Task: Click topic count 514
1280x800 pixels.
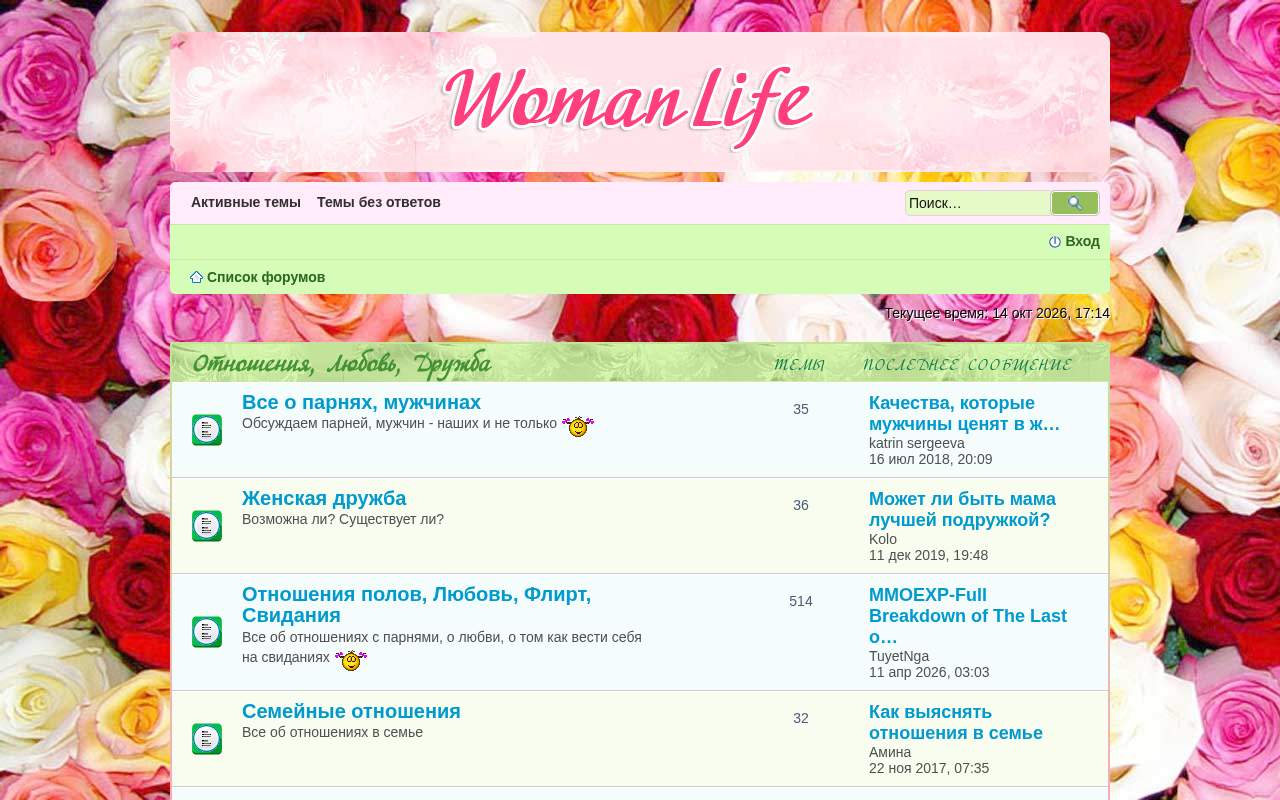Action: [801, 601]
